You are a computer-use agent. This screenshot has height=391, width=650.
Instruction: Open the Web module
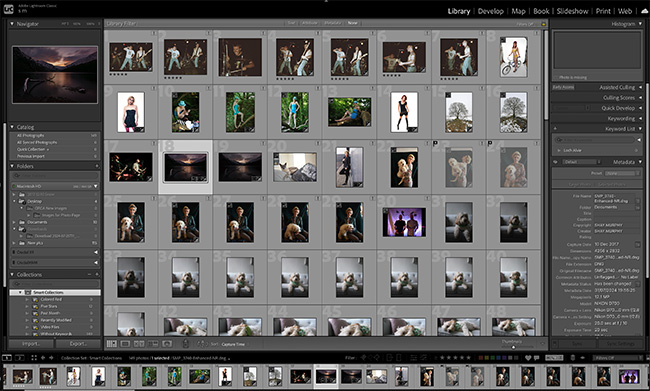625,11
